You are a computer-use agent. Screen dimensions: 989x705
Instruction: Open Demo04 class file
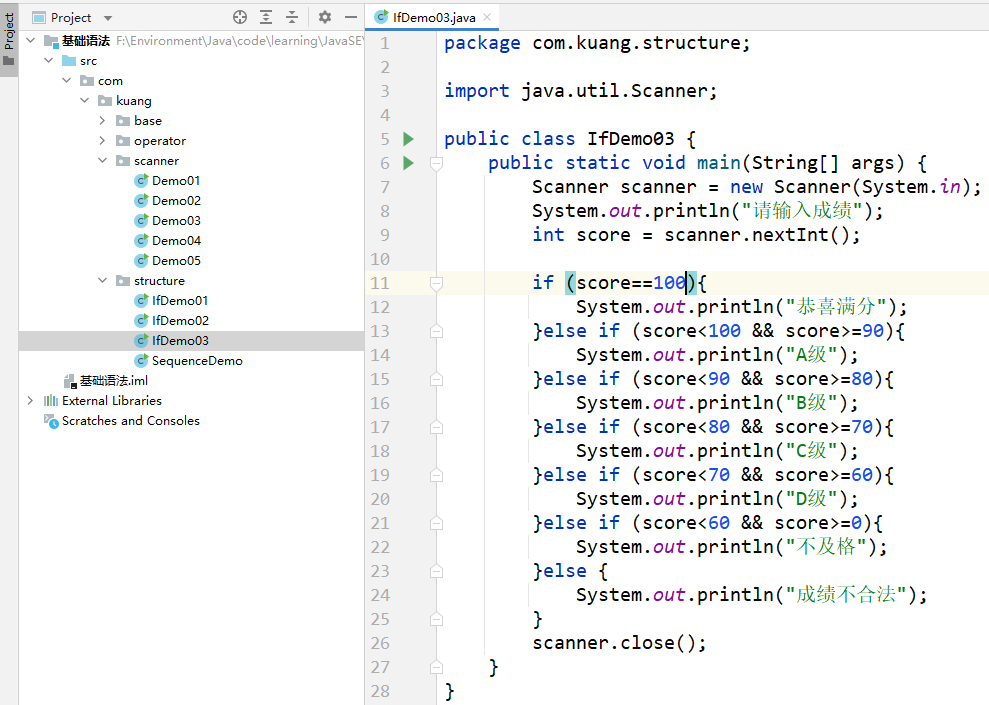tap(176, 240)
